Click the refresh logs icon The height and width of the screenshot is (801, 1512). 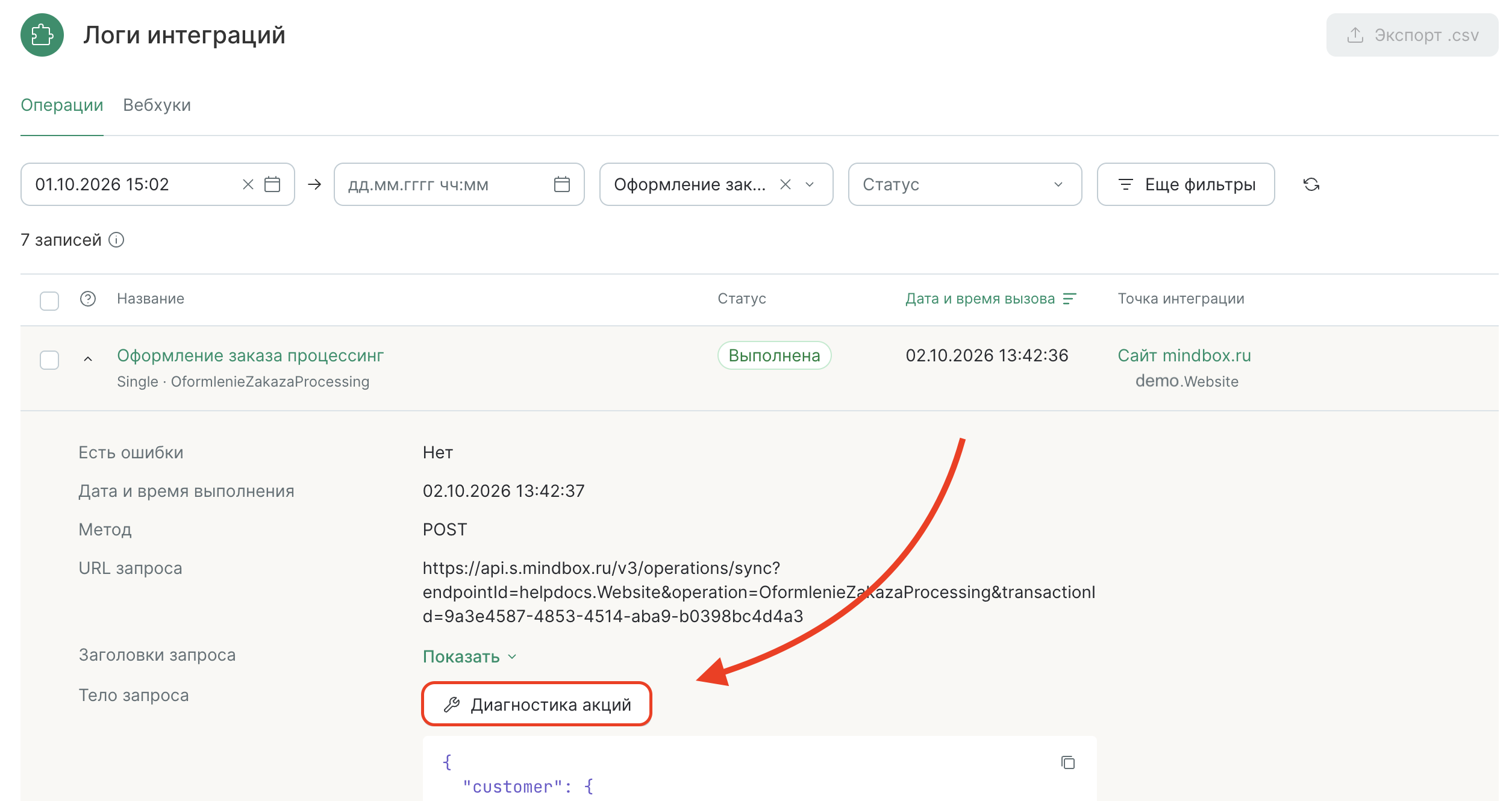[x=1311, y=184]
